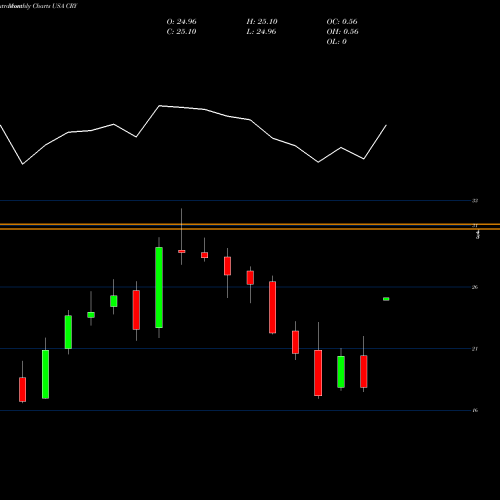Click the tallest green candlestick body
The height and width of the screenshot is (500, 500).
pos(159,287)
